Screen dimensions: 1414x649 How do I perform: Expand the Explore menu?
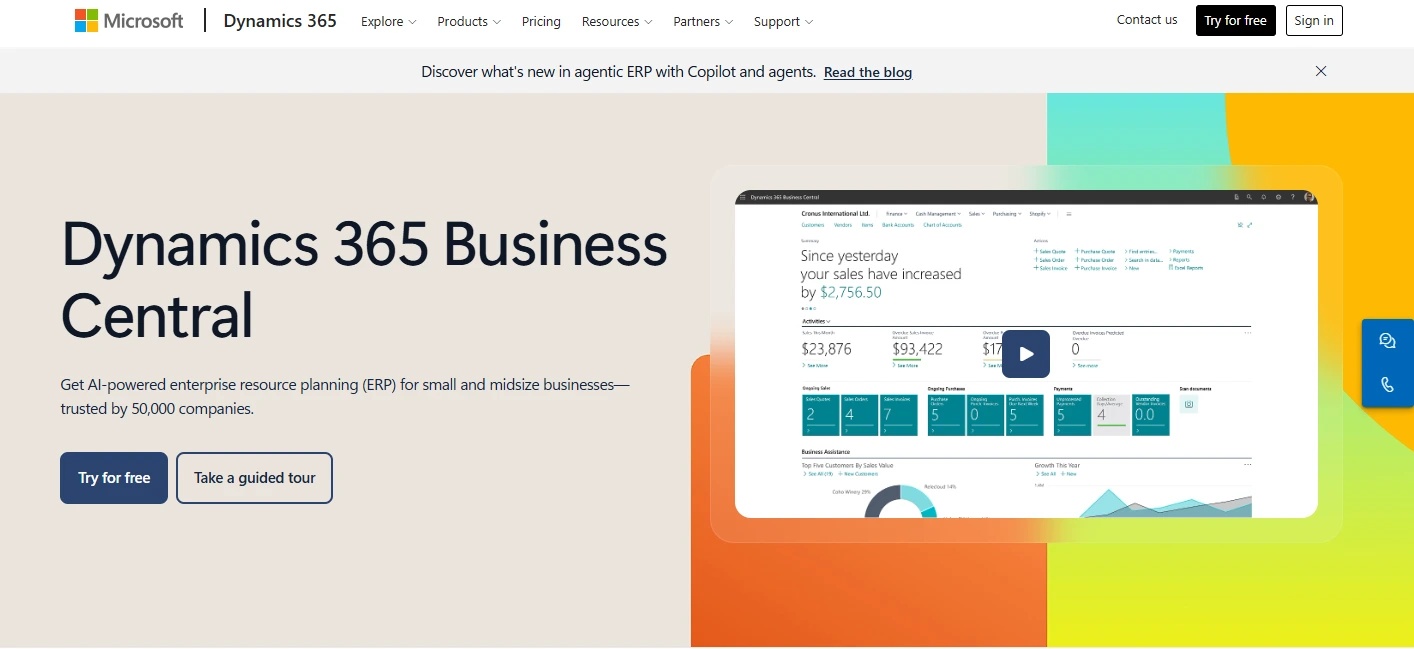tap(389, 21)
